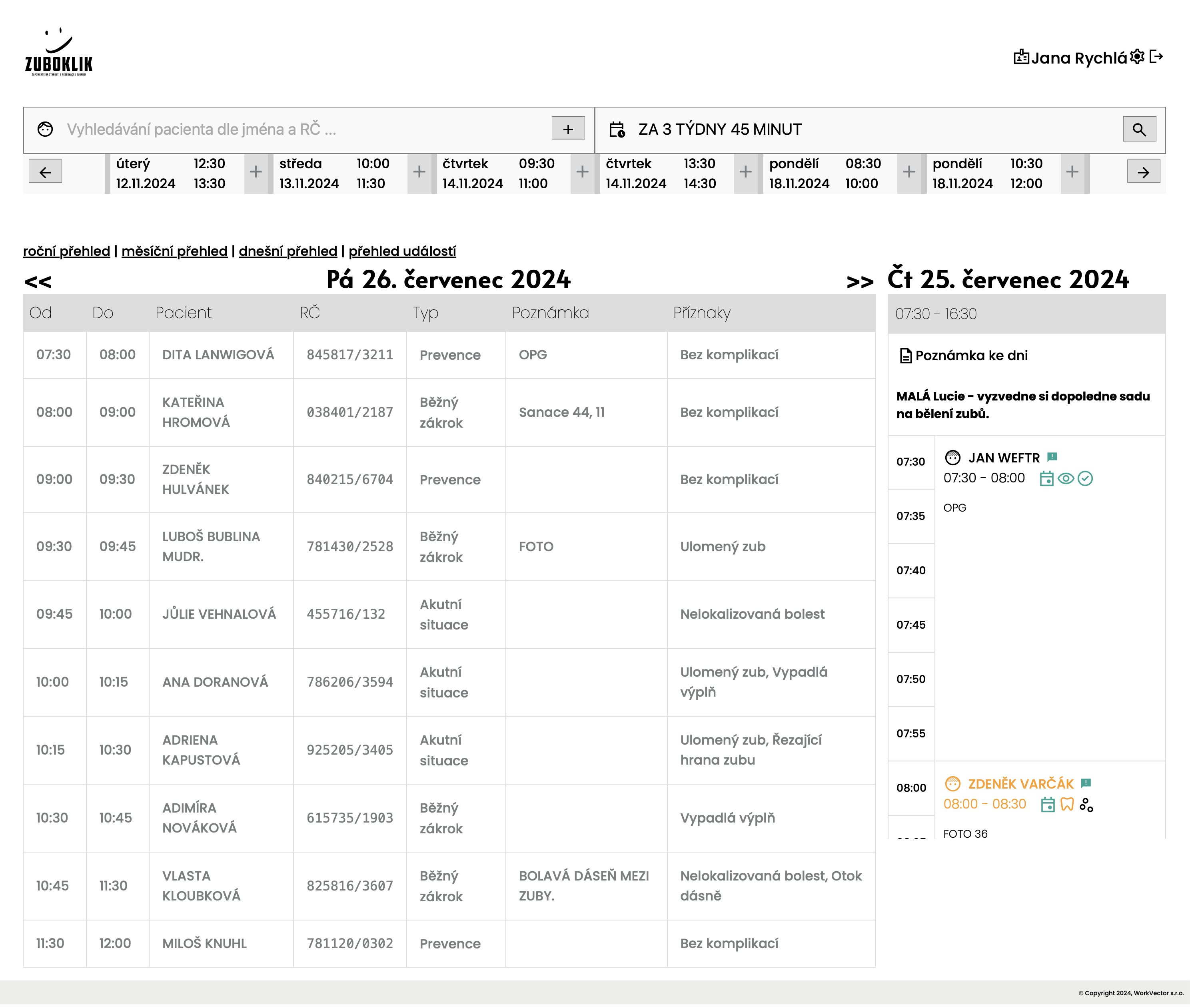
Task: Click the logout icon in header
Action: click(1156, 57)
